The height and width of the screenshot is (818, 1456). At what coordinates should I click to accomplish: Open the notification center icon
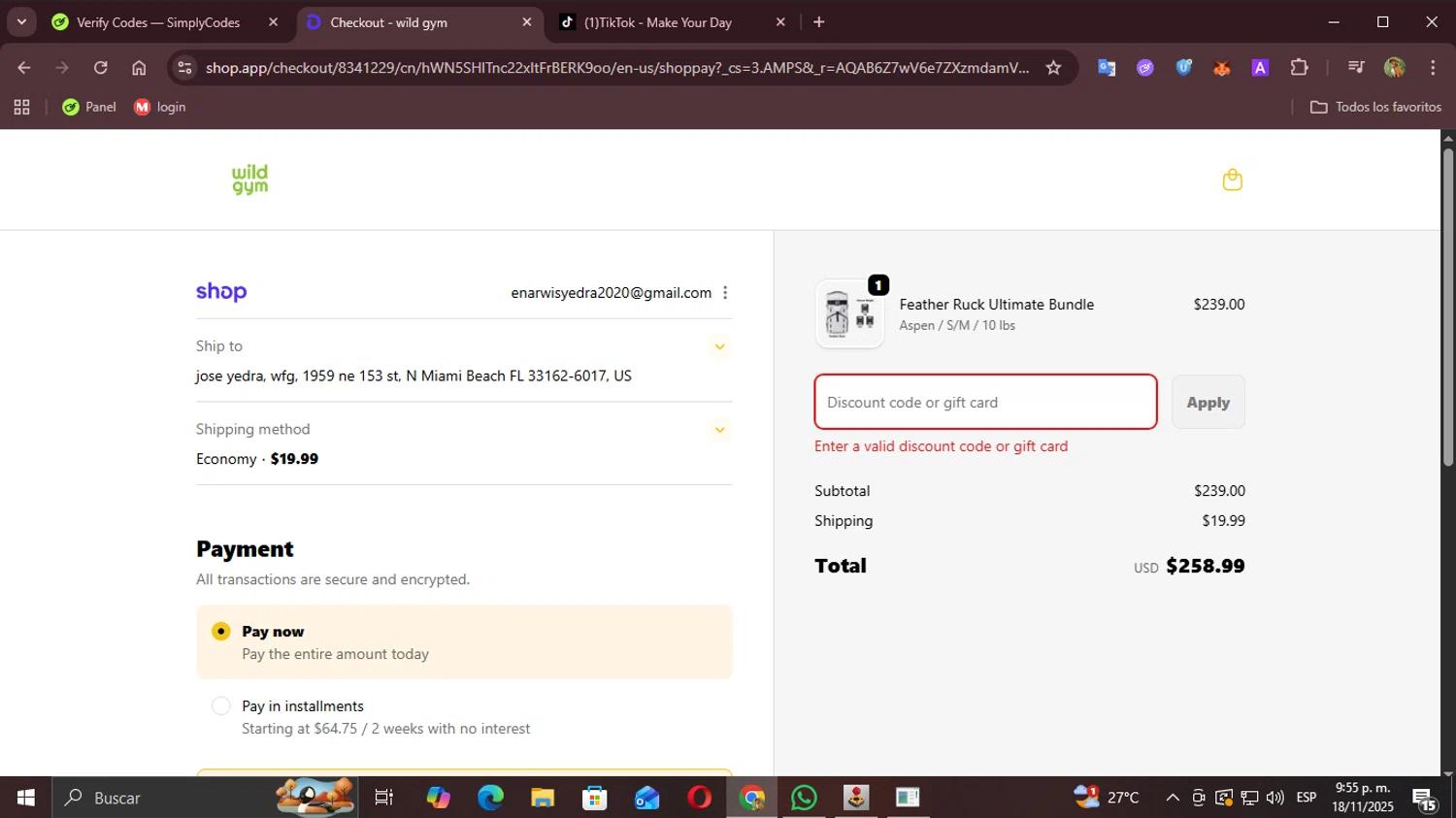[1424, 800]
